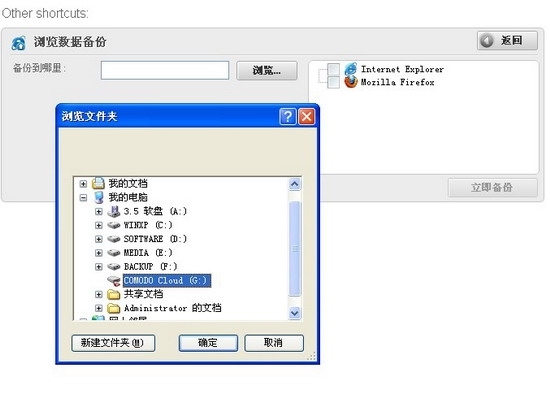
Task: Expand the BACKUP (F:) node
Action: [x=99, y=267]
